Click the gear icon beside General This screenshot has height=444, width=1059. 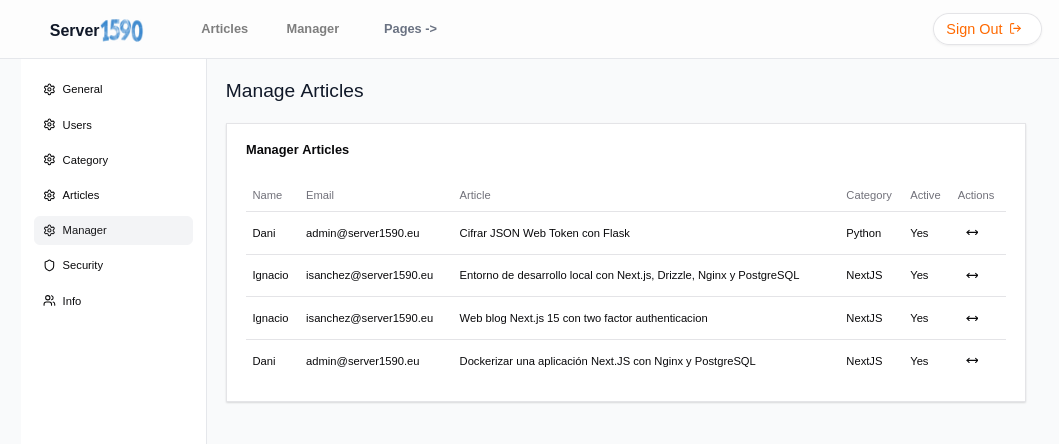[49, 89]
